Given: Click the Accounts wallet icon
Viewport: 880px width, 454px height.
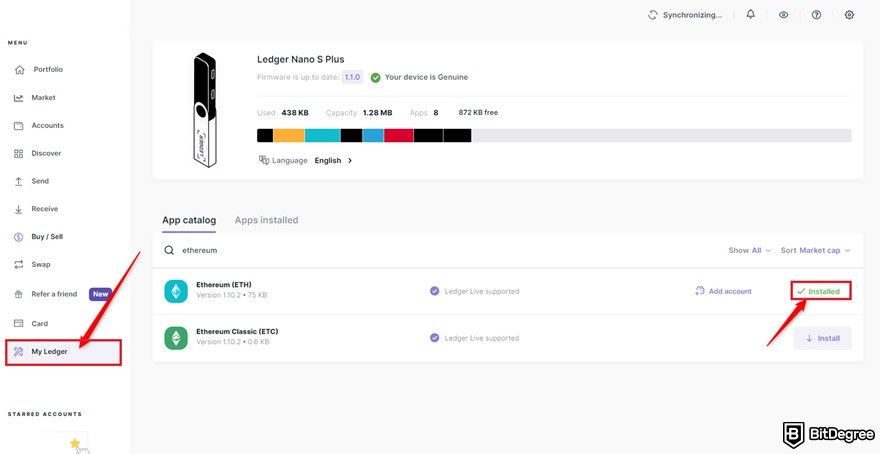Looking at the screenshot, I should 19,126.
